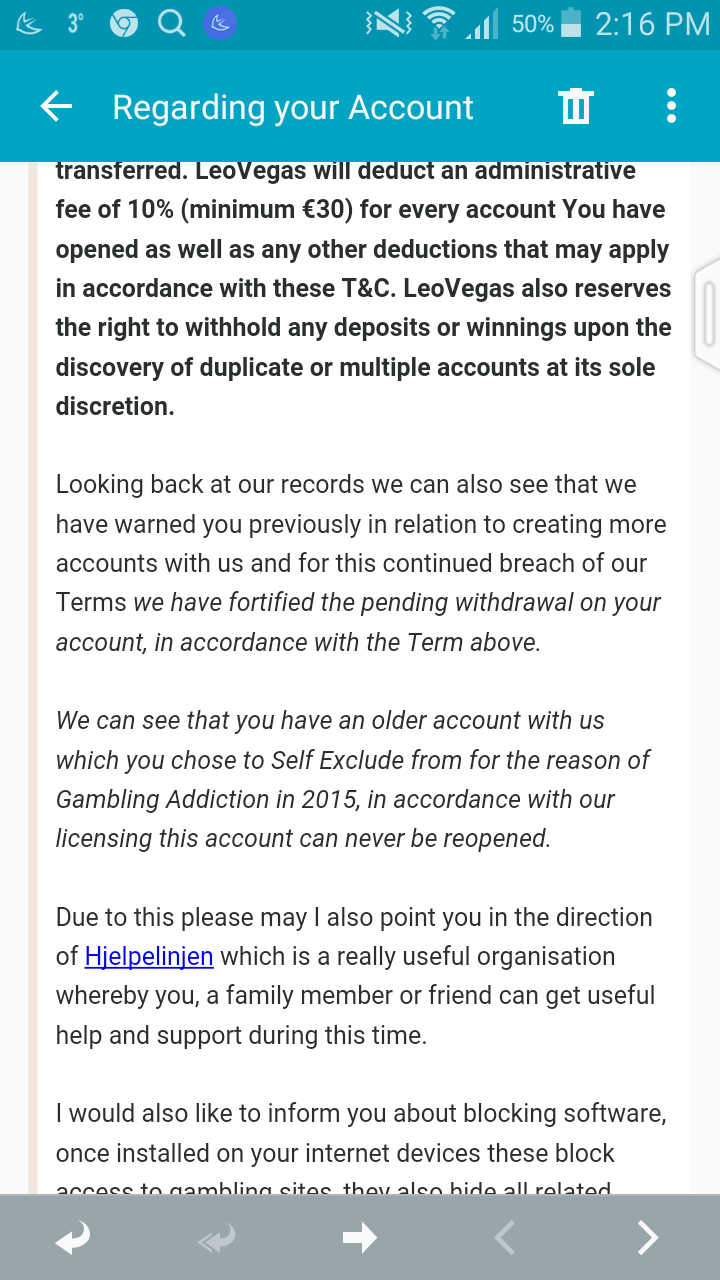Tap the 2:16 PM clock
The image size is (720, 1280).
click(652, 24)
